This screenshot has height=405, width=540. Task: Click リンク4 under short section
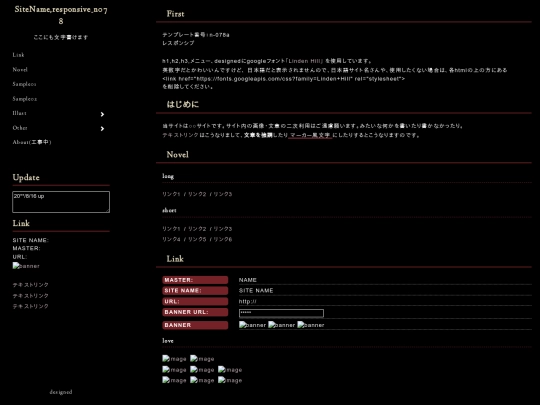pyautogui.click(x=171, y=239)
